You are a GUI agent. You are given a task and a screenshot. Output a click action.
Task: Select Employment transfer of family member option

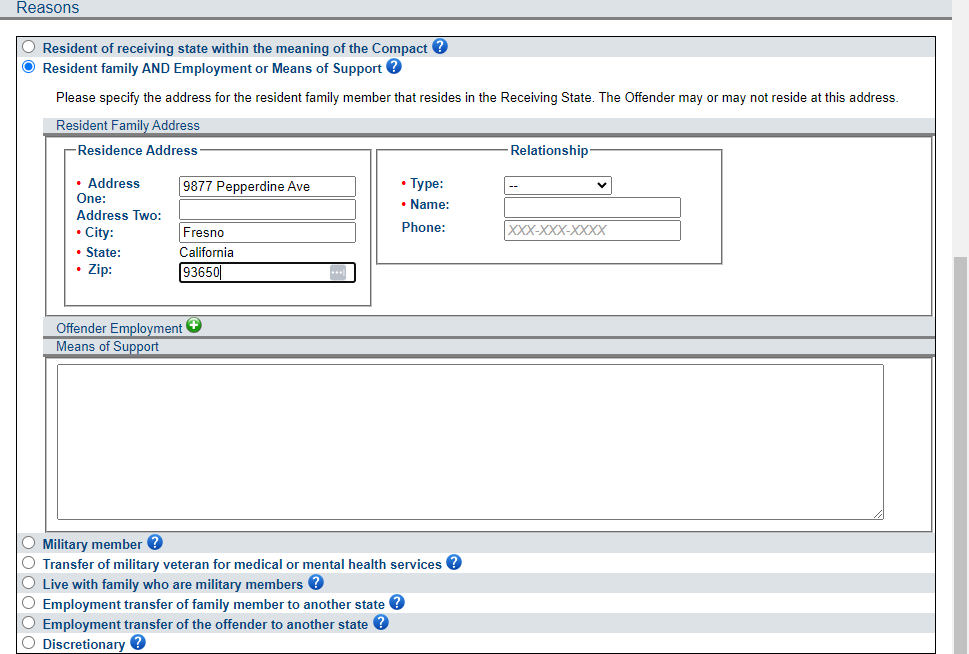point(28,603)
